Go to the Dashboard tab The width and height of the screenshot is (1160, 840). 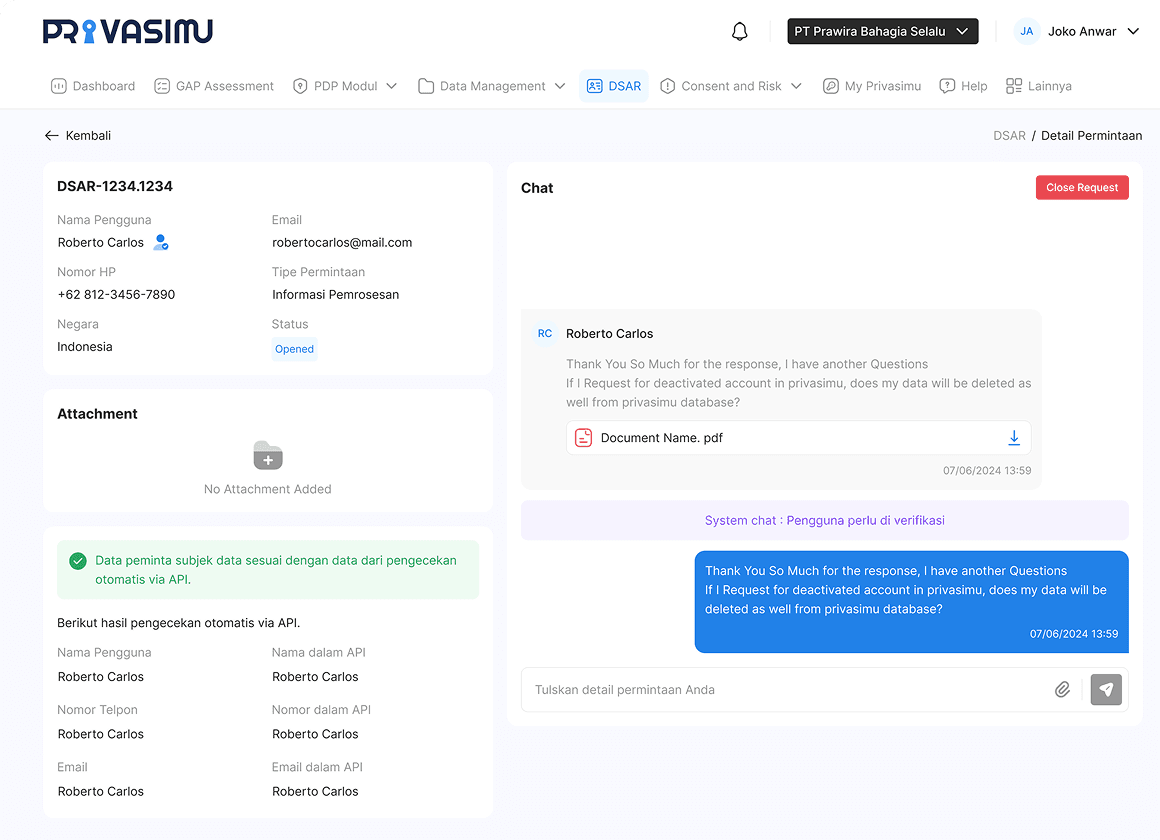click(93, 86)
